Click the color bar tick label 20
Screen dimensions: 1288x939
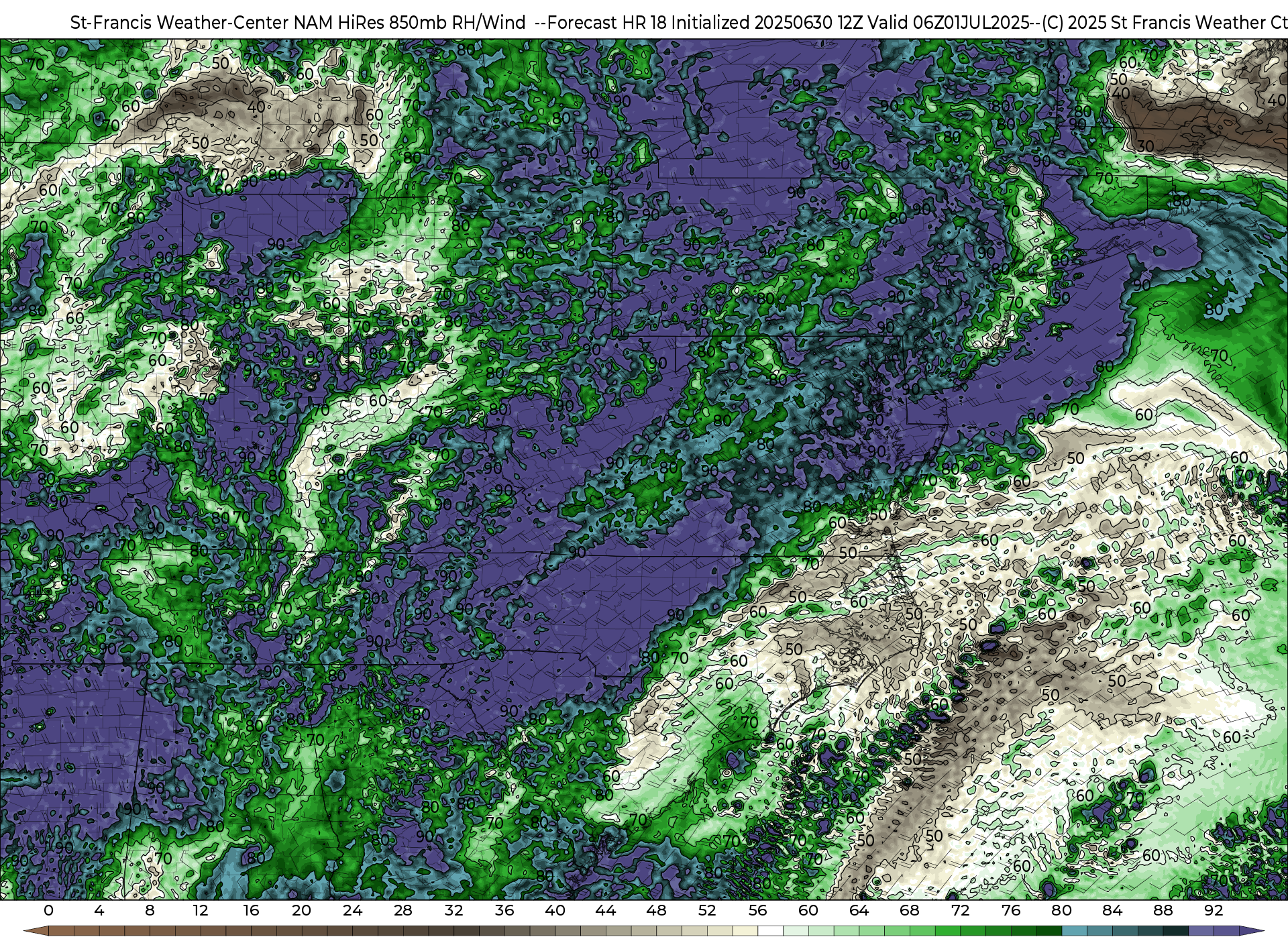(x=302, y=910)
